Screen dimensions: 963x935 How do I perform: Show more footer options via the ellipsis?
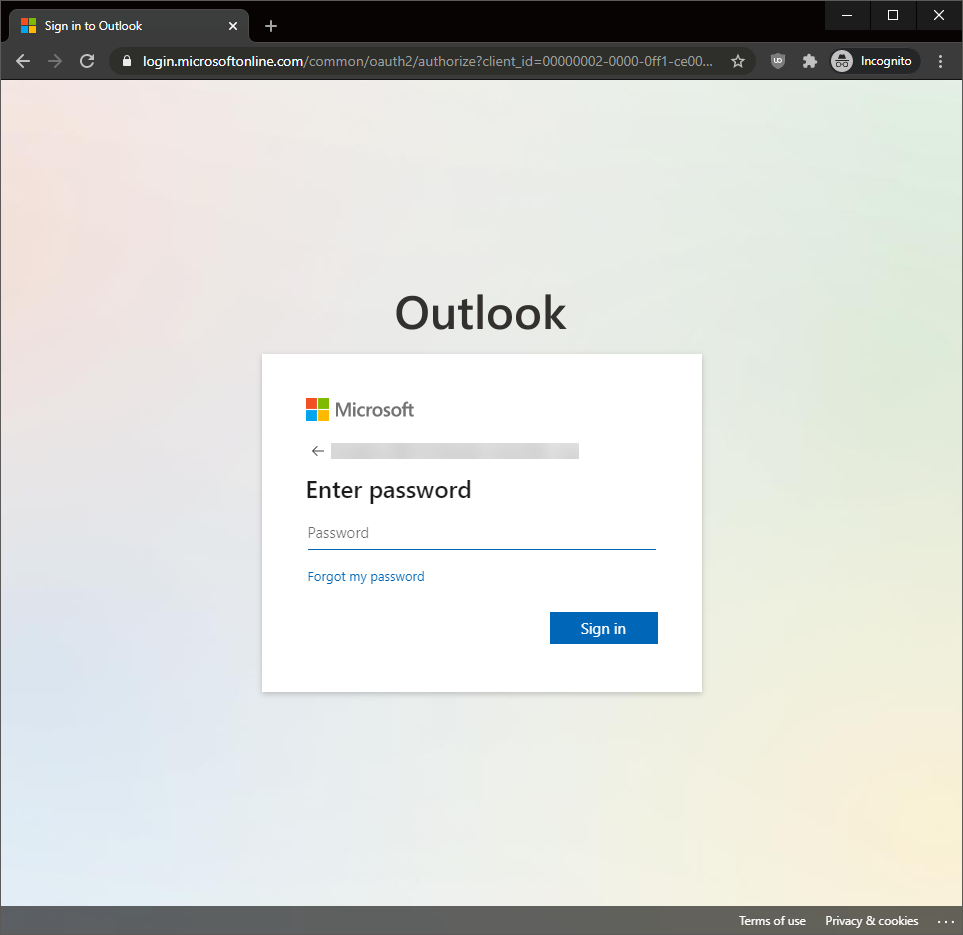click(x=945, y=921)
